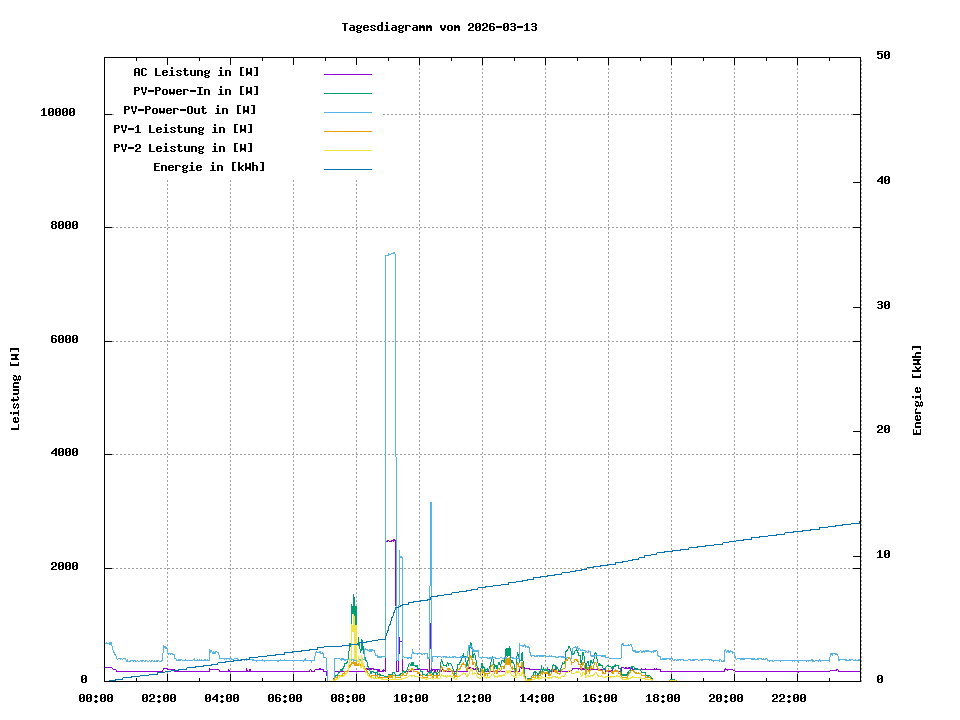Click the 50 tick on the energy axis
The image size is (960, 720).
click(883, 56)
